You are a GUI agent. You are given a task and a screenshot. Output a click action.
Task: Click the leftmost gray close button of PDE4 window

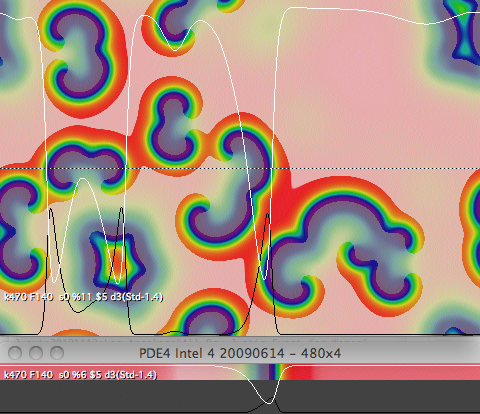[x=15, y=353]
